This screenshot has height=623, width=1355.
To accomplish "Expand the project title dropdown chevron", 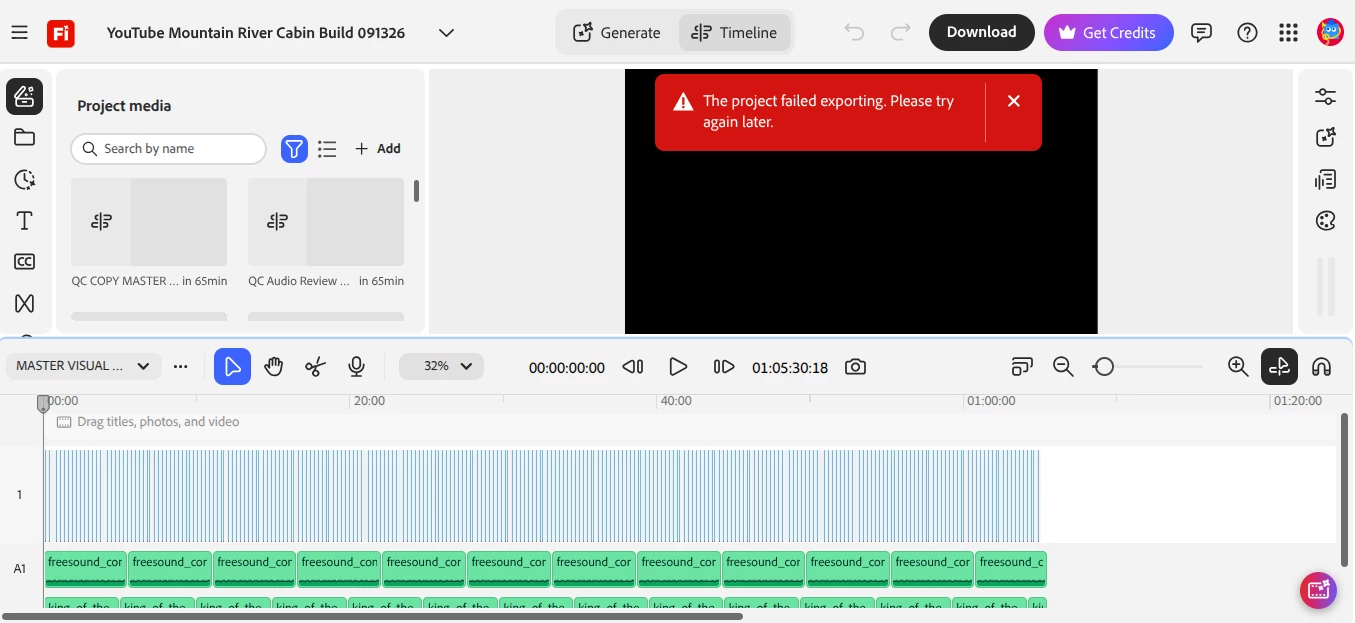I will [x=447, y=33].
